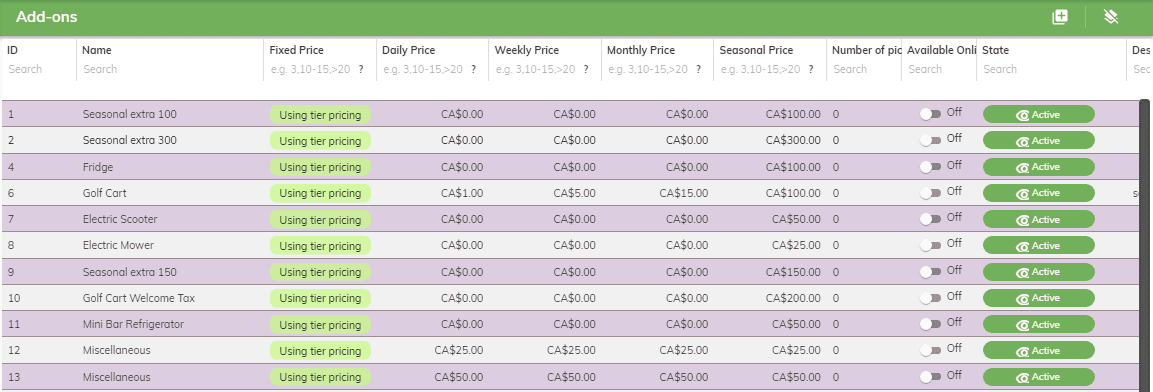Click the Using tier pricing badge for Electric Scooter
This screenshot has width=1153, height=392.
coord(321,220)
